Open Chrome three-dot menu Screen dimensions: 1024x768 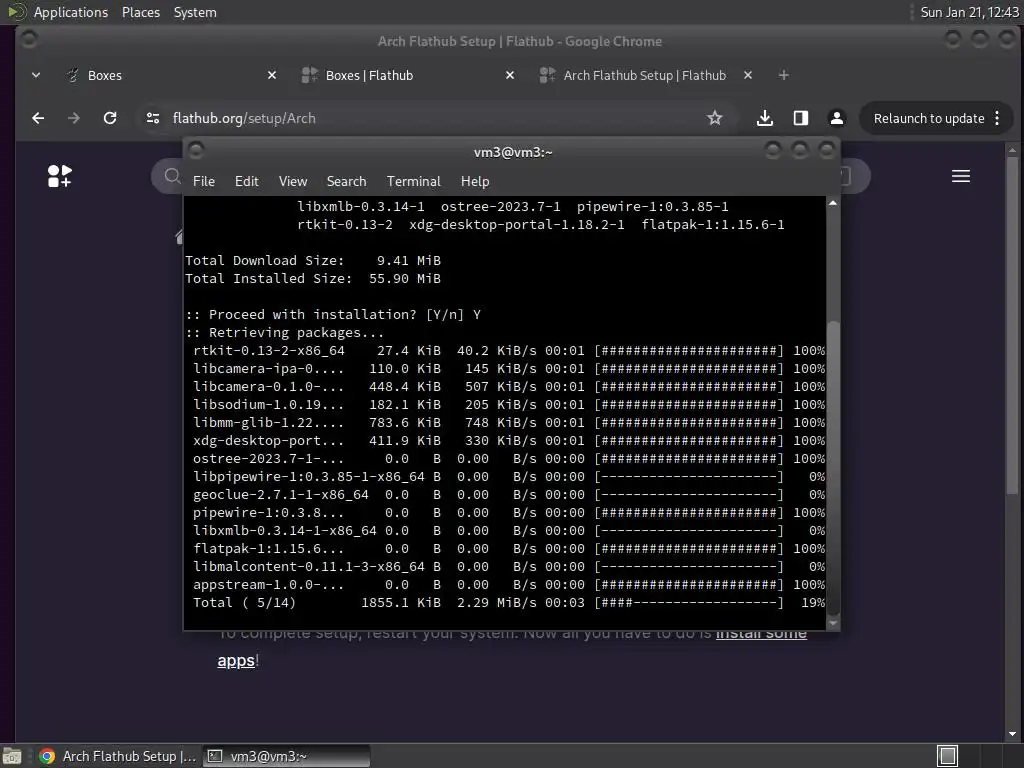tap(997, 118)
